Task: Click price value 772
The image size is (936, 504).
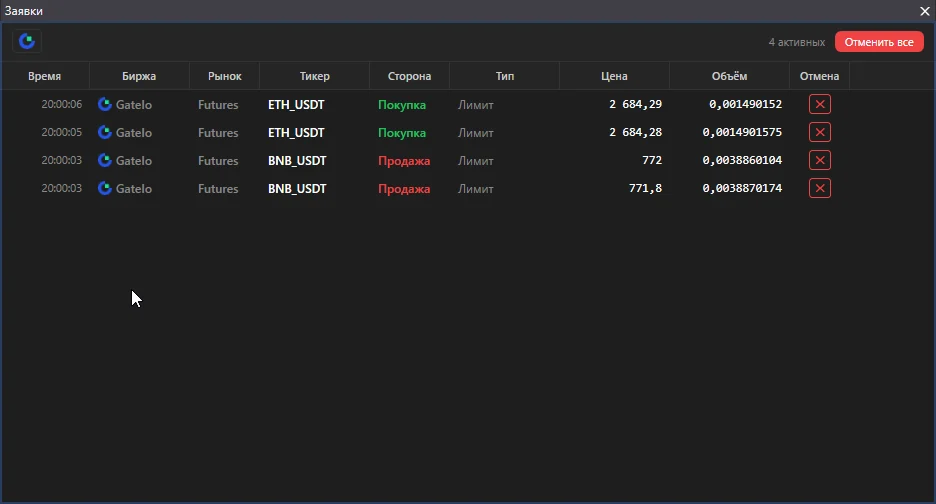Action: [x=652, y=160]
